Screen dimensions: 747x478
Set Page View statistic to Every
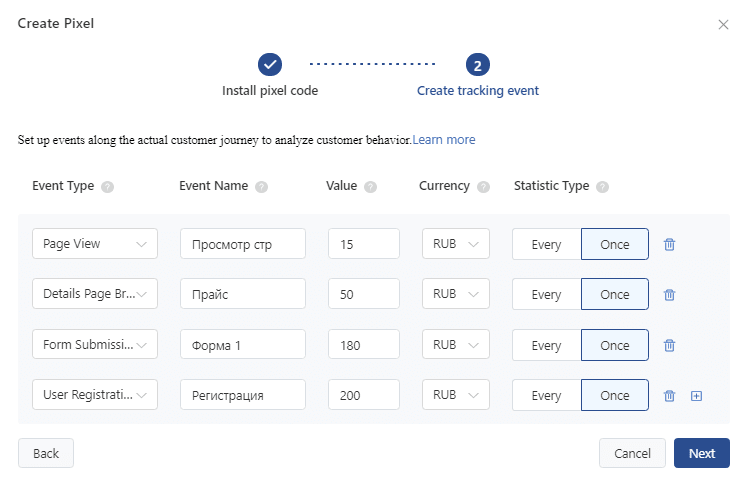(x=546, y=244)
